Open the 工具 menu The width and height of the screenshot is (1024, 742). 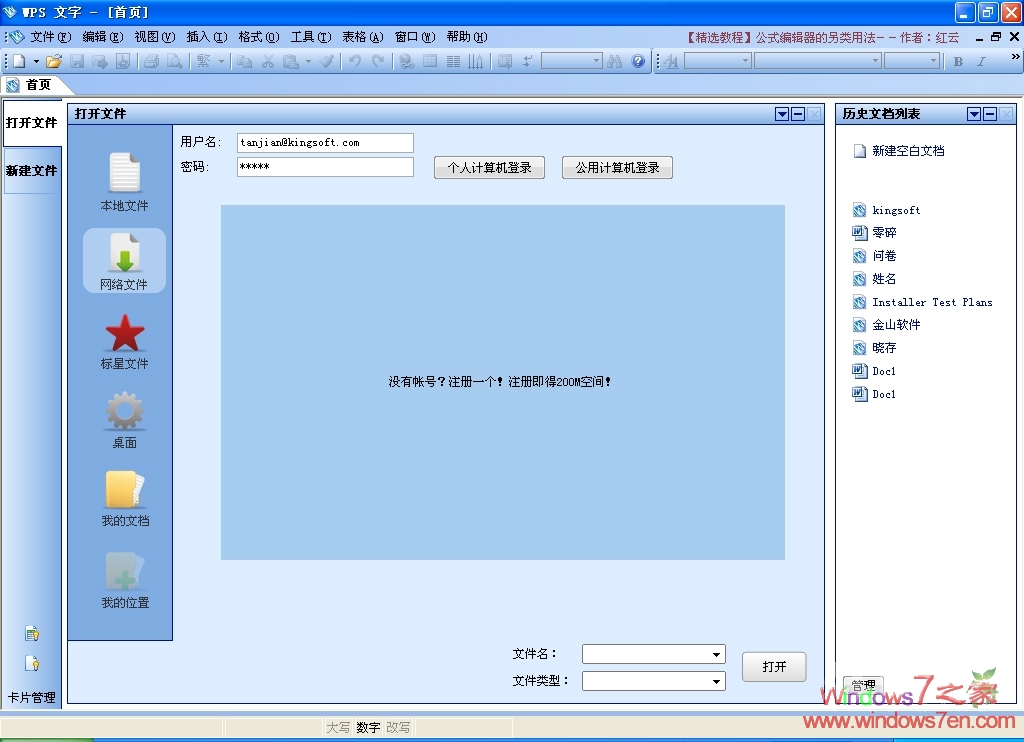(x=311, y=37)
